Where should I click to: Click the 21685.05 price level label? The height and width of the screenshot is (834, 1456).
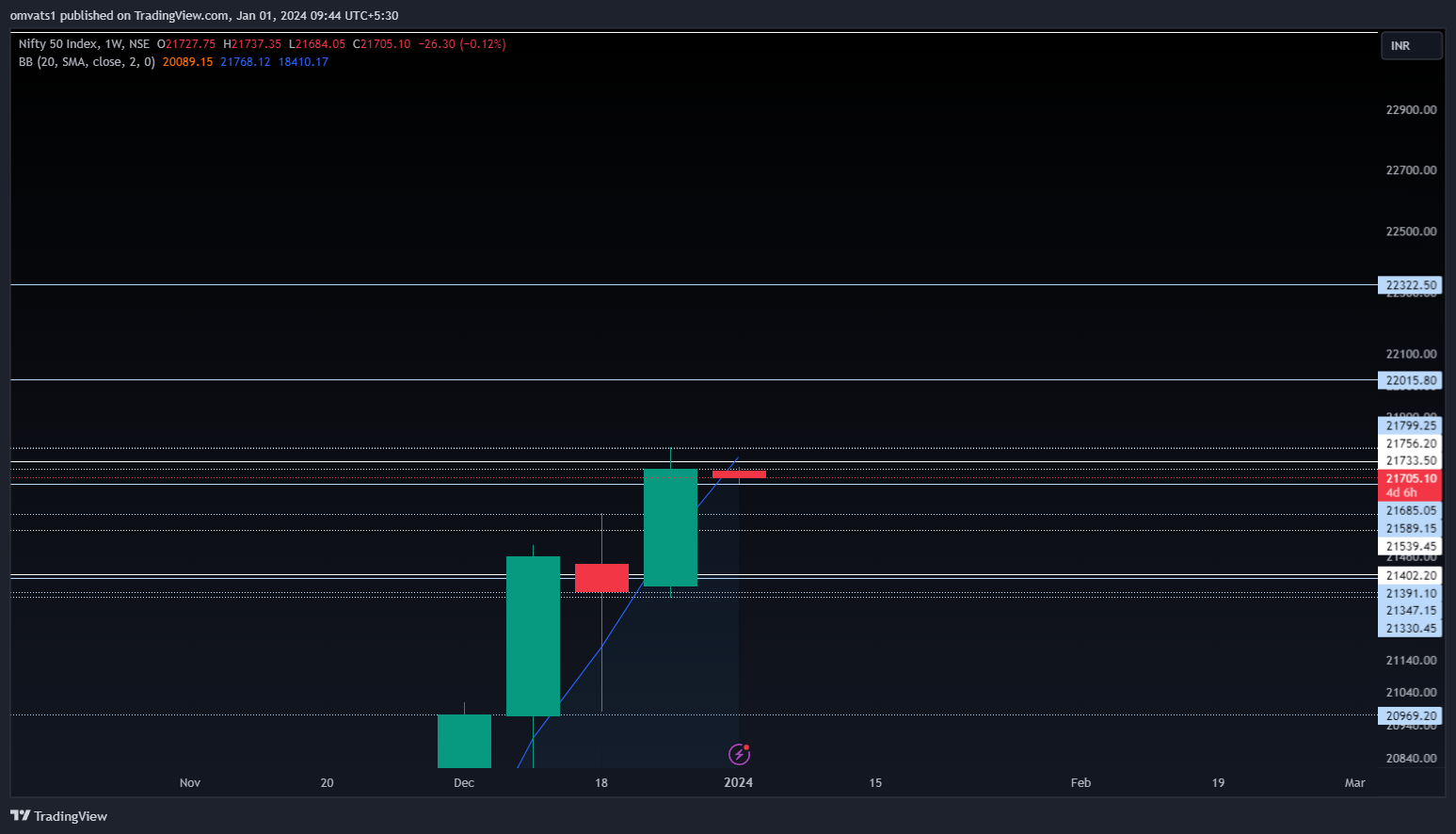1410,510
